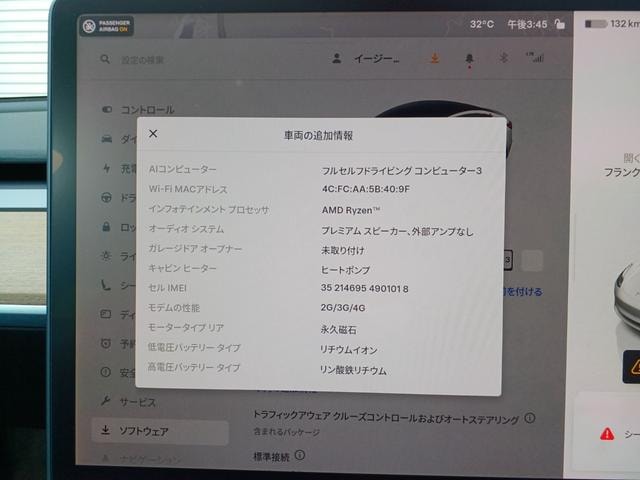
Task: Select the 永久磁石 motor type value
Action: (338, 329)
